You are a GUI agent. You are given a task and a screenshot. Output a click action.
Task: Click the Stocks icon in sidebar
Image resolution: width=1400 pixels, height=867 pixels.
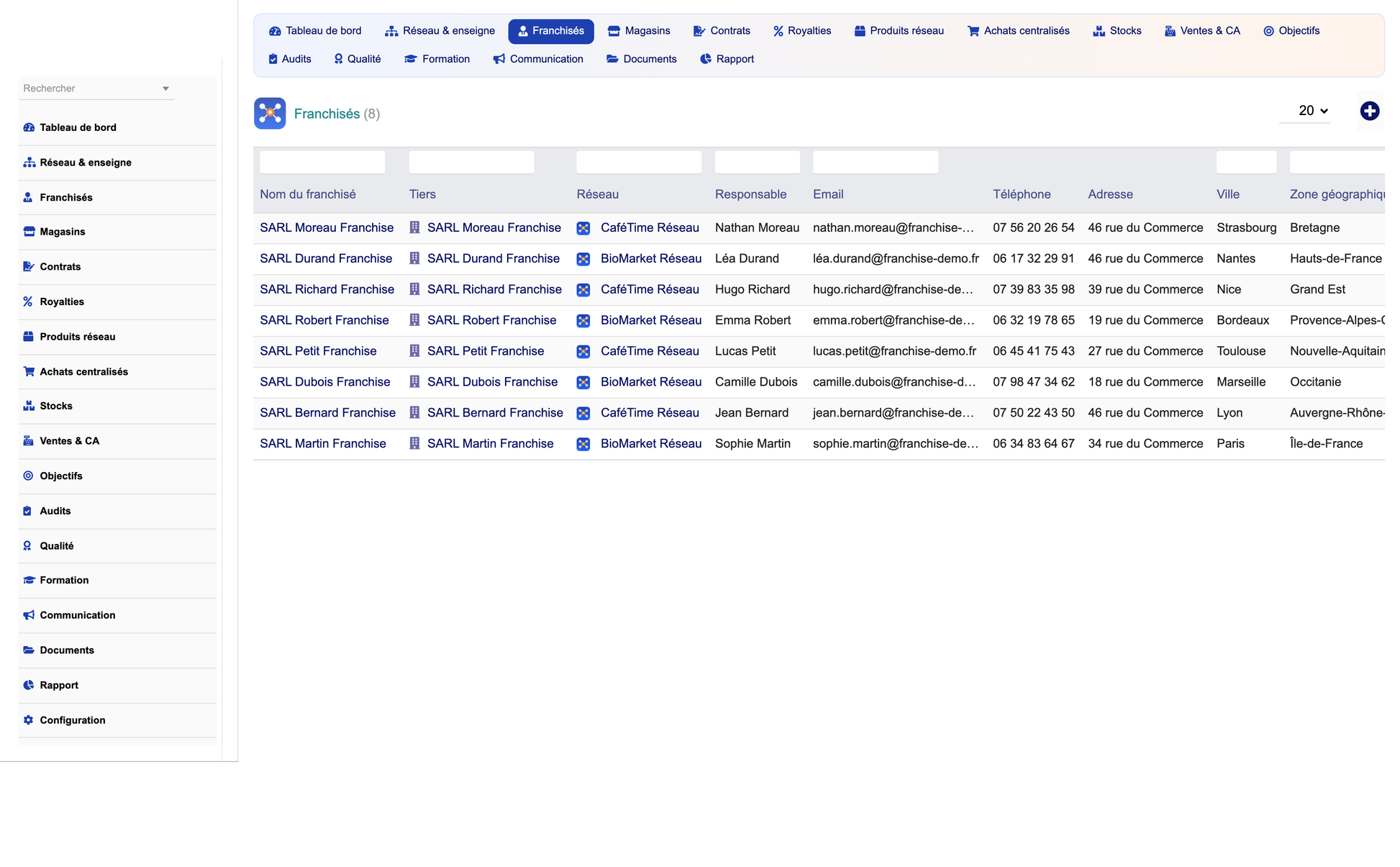[29, 406]
